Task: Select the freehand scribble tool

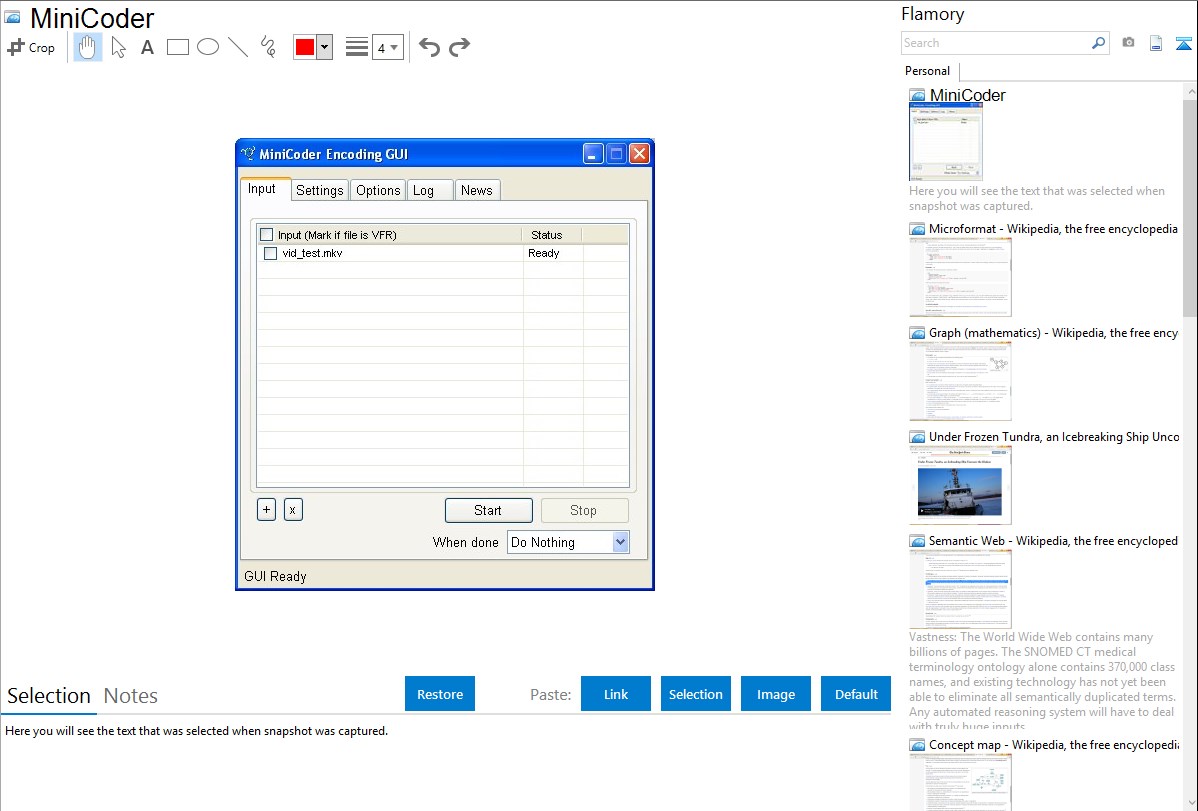Action: pos(268,47)
